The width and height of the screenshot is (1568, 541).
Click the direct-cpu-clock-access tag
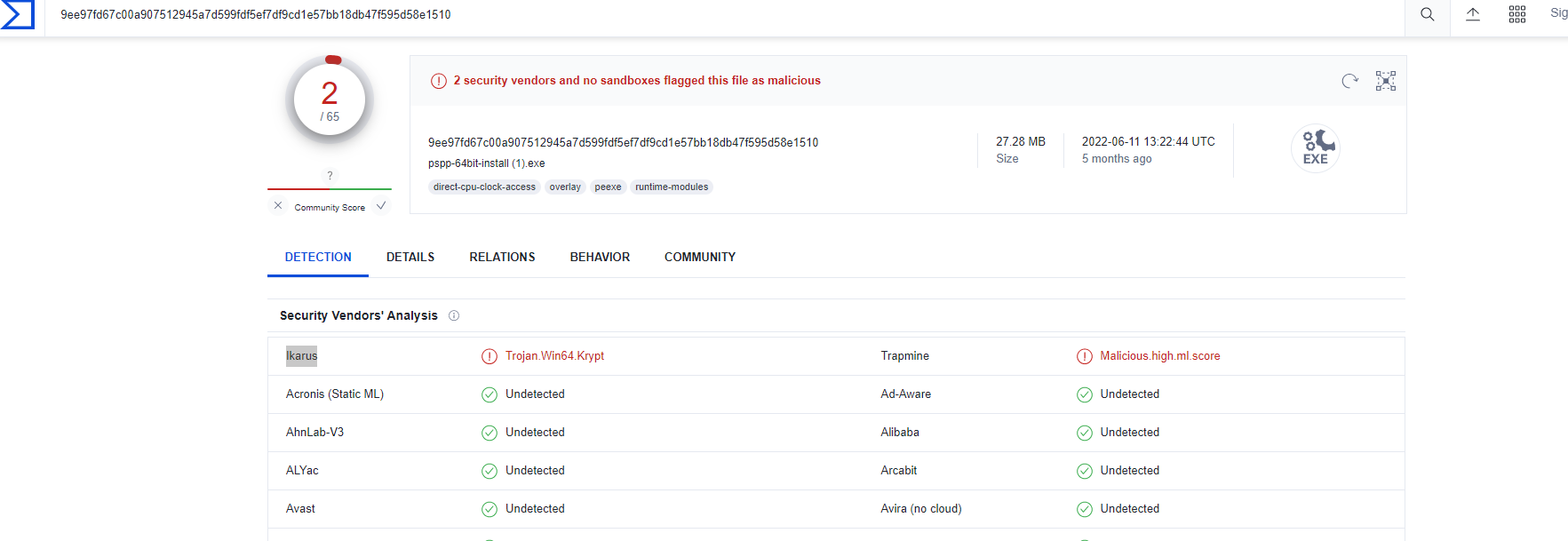point(484,187)
